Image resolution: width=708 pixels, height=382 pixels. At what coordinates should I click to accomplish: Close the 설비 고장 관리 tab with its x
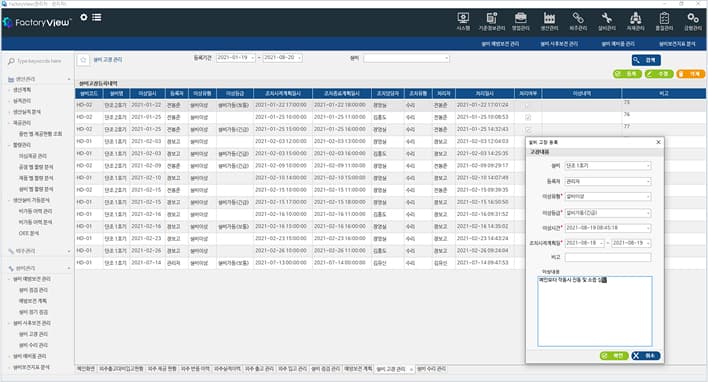tap(411, 369)
